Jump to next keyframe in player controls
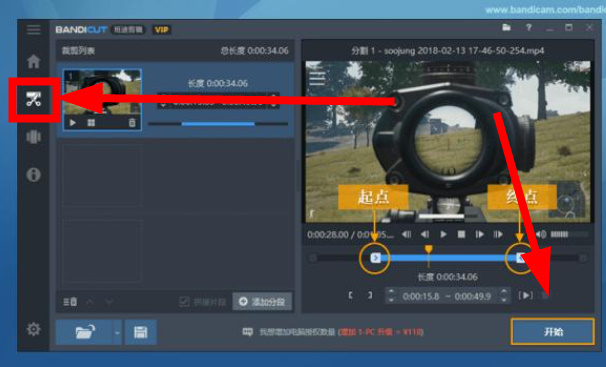Image resolution: width=606 pixels, height=367 pixels. point(498,234)
